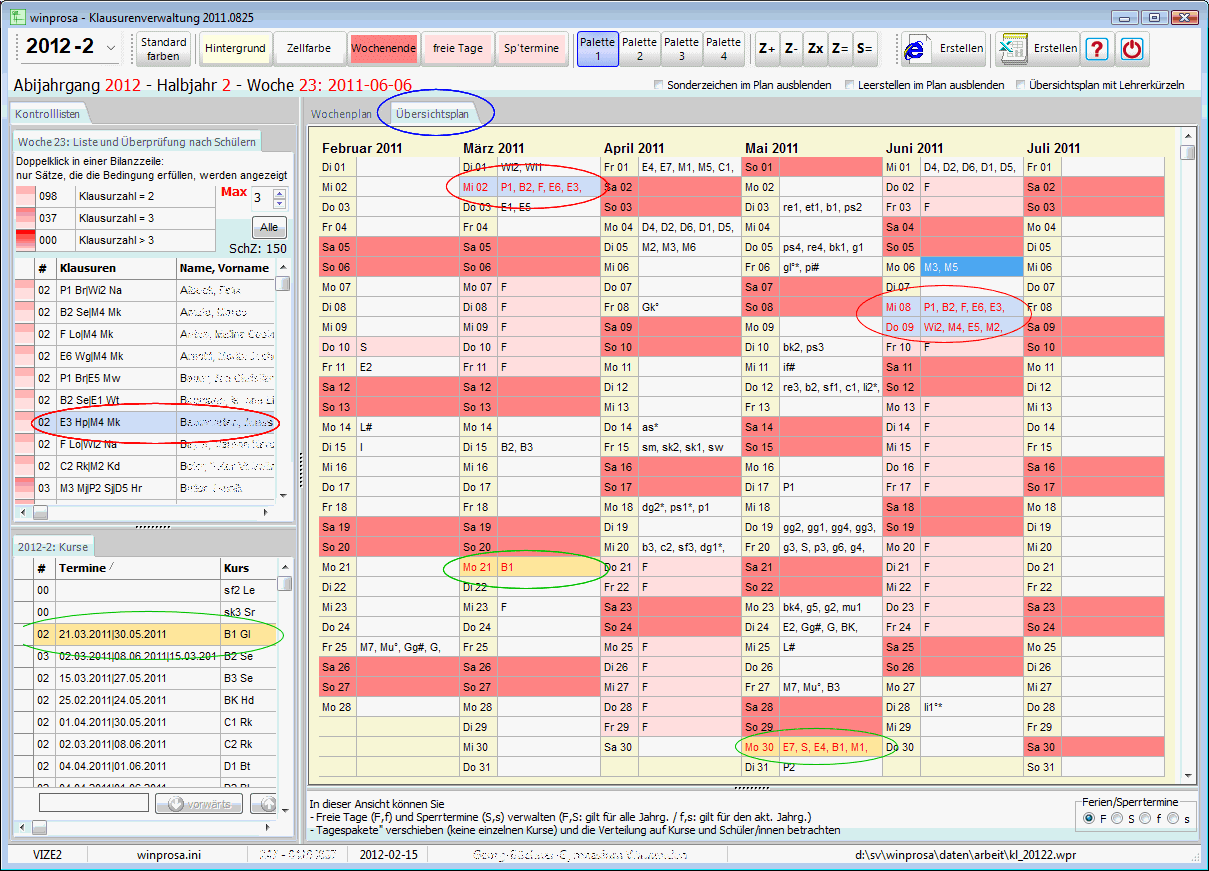Enable 'Sonderzeichen im Plan ausblenden' checkbox
This screenshot has width=1209, height=871.
click(x=658, y=85)
